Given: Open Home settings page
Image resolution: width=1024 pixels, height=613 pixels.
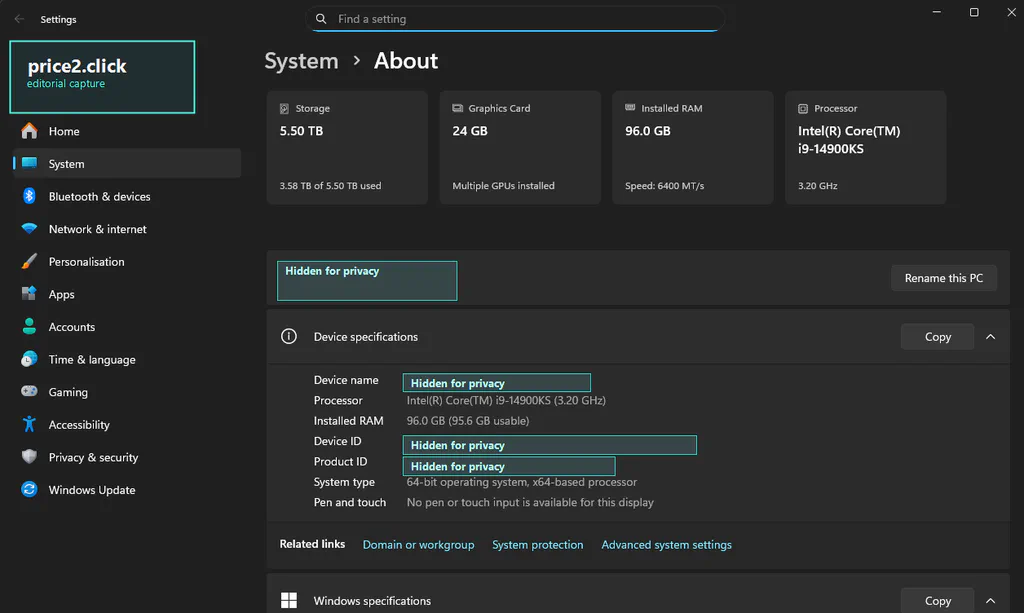Looking at the screenshot, I should pos(127,131).
